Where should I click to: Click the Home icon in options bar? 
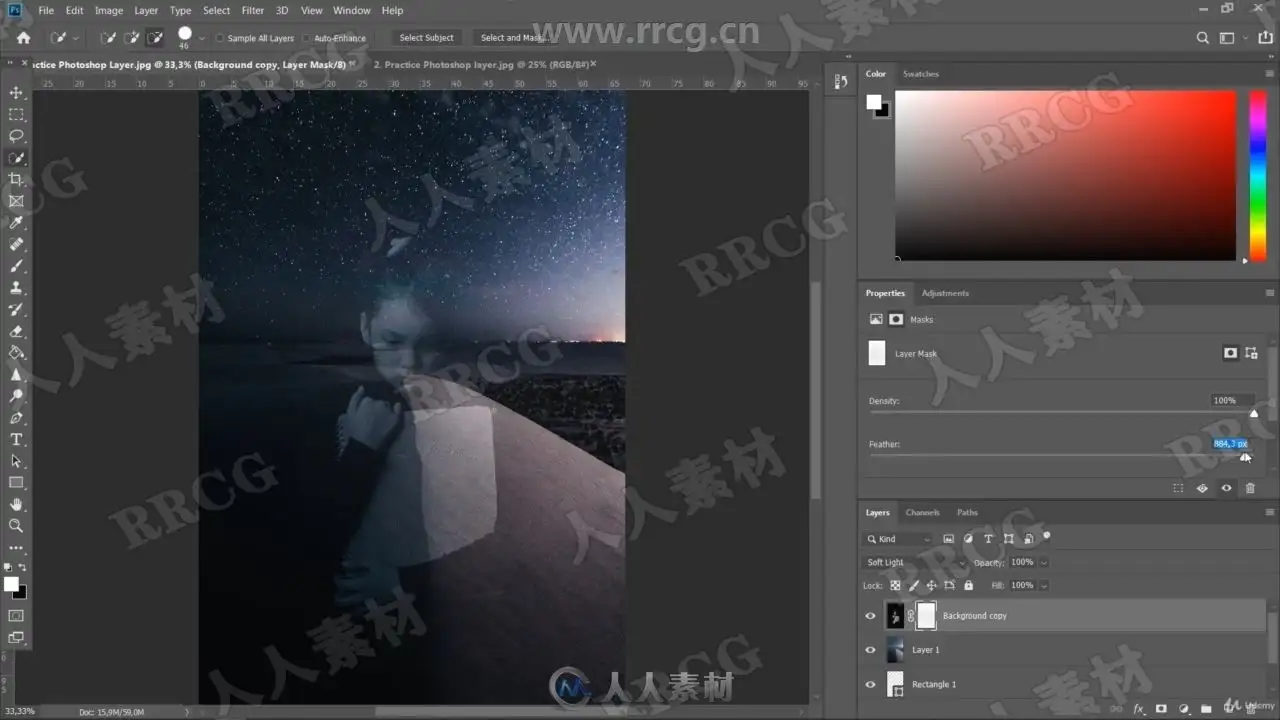(23, 38)
